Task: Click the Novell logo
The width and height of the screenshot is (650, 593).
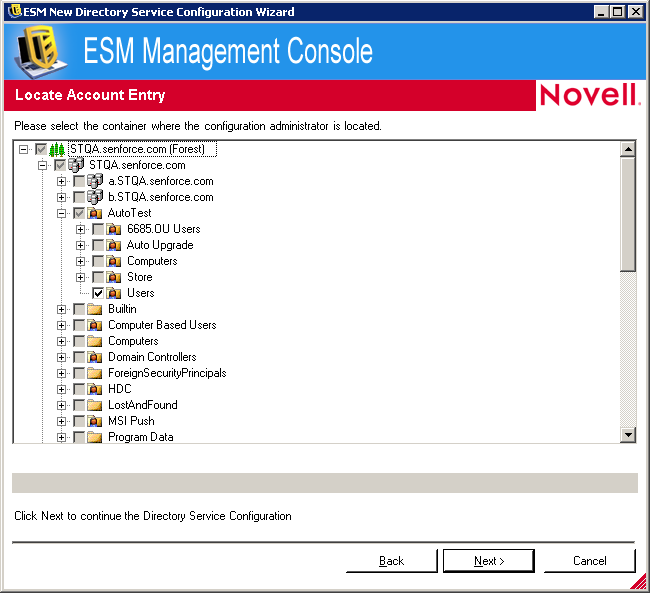Action: (x=590, y=95)
